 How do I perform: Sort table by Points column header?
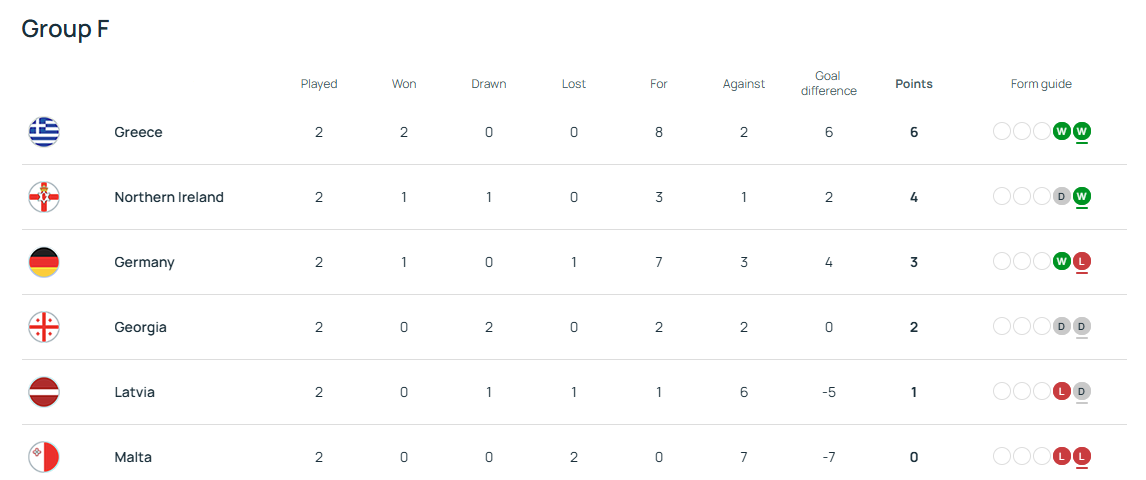[x=913, y=84]
